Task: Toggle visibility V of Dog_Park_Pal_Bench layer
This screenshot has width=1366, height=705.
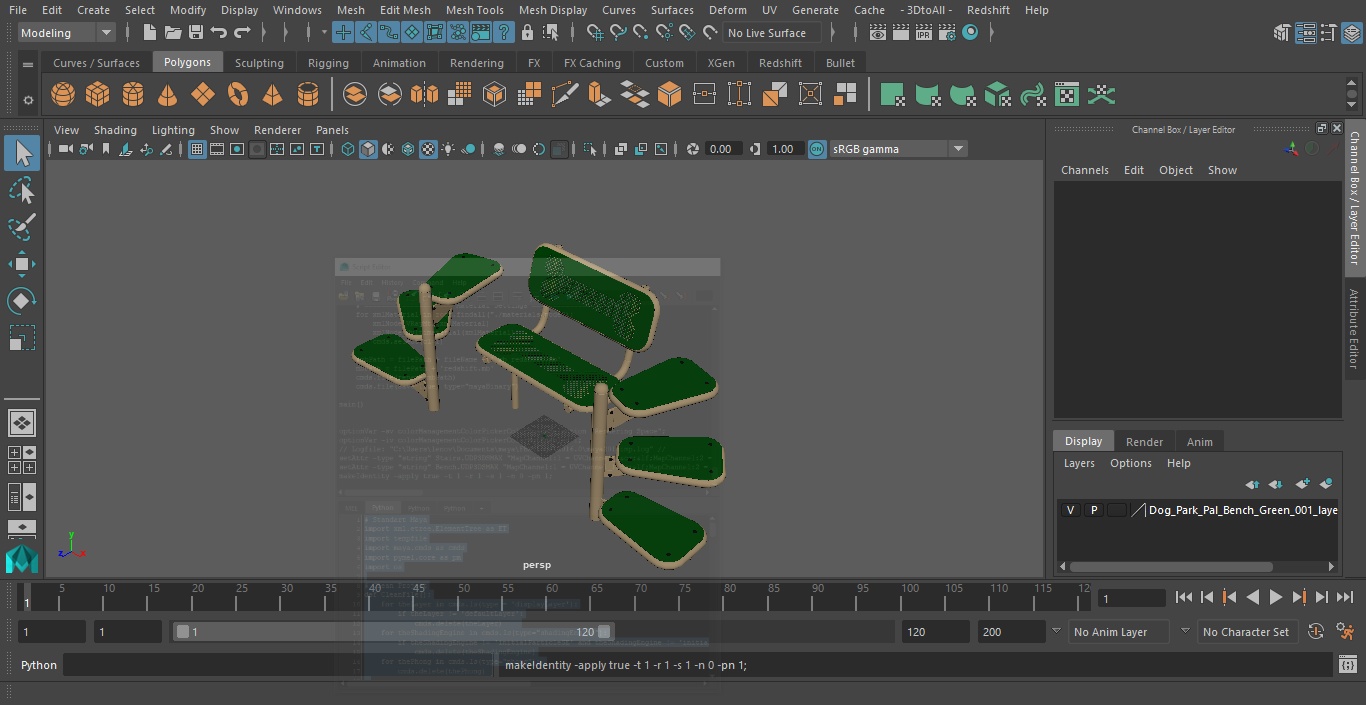Action: point(1070,510)
